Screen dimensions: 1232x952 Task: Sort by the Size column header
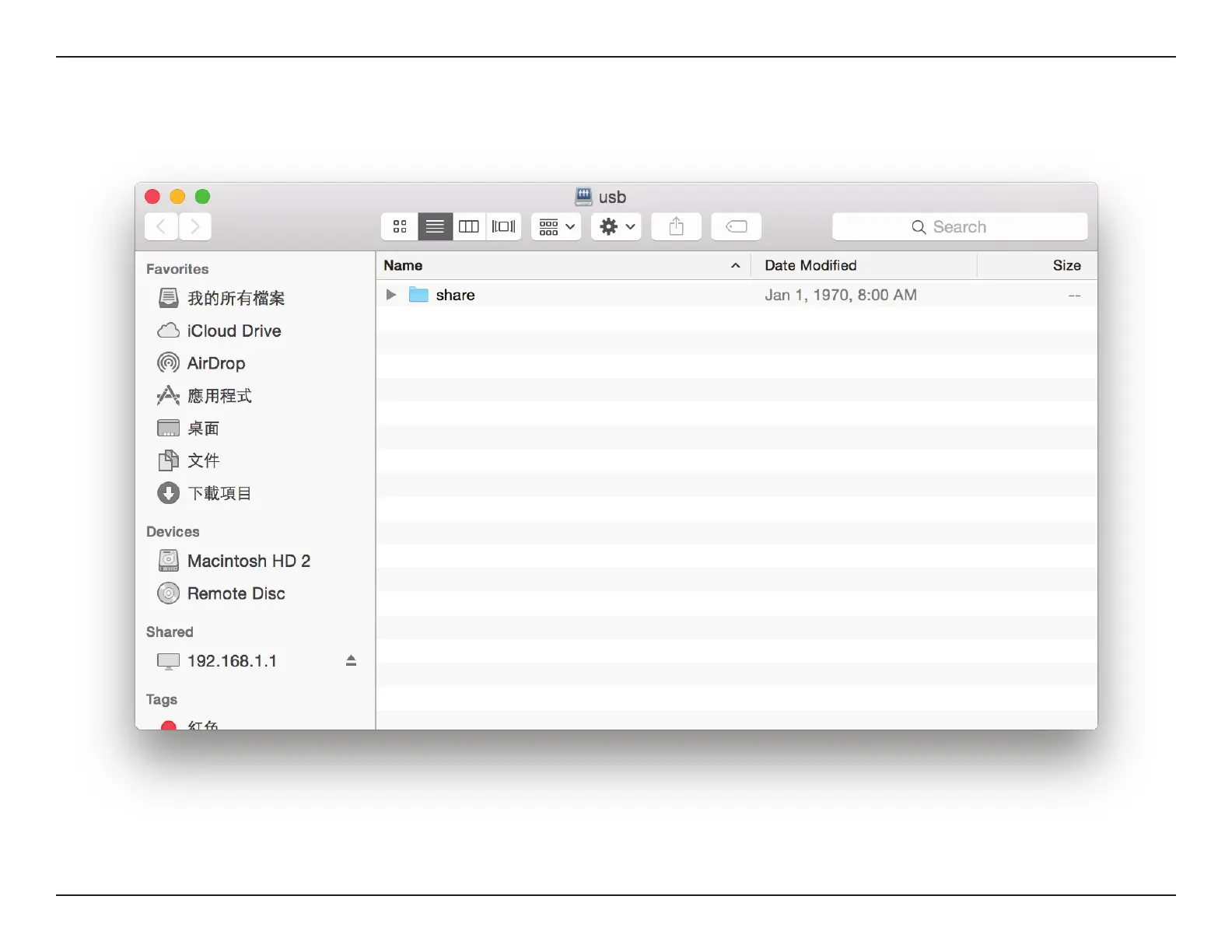[1037, 265]
